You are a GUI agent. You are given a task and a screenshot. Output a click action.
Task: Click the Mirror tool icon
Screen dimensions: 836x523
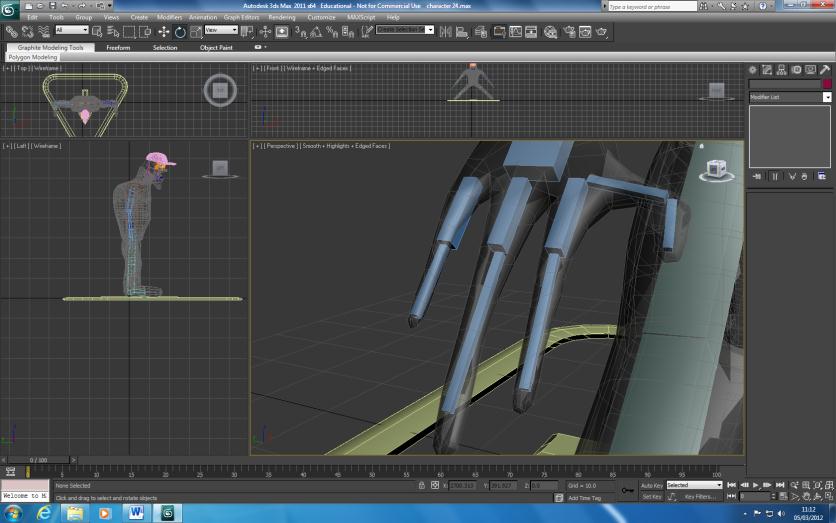(x=445, y=32)
